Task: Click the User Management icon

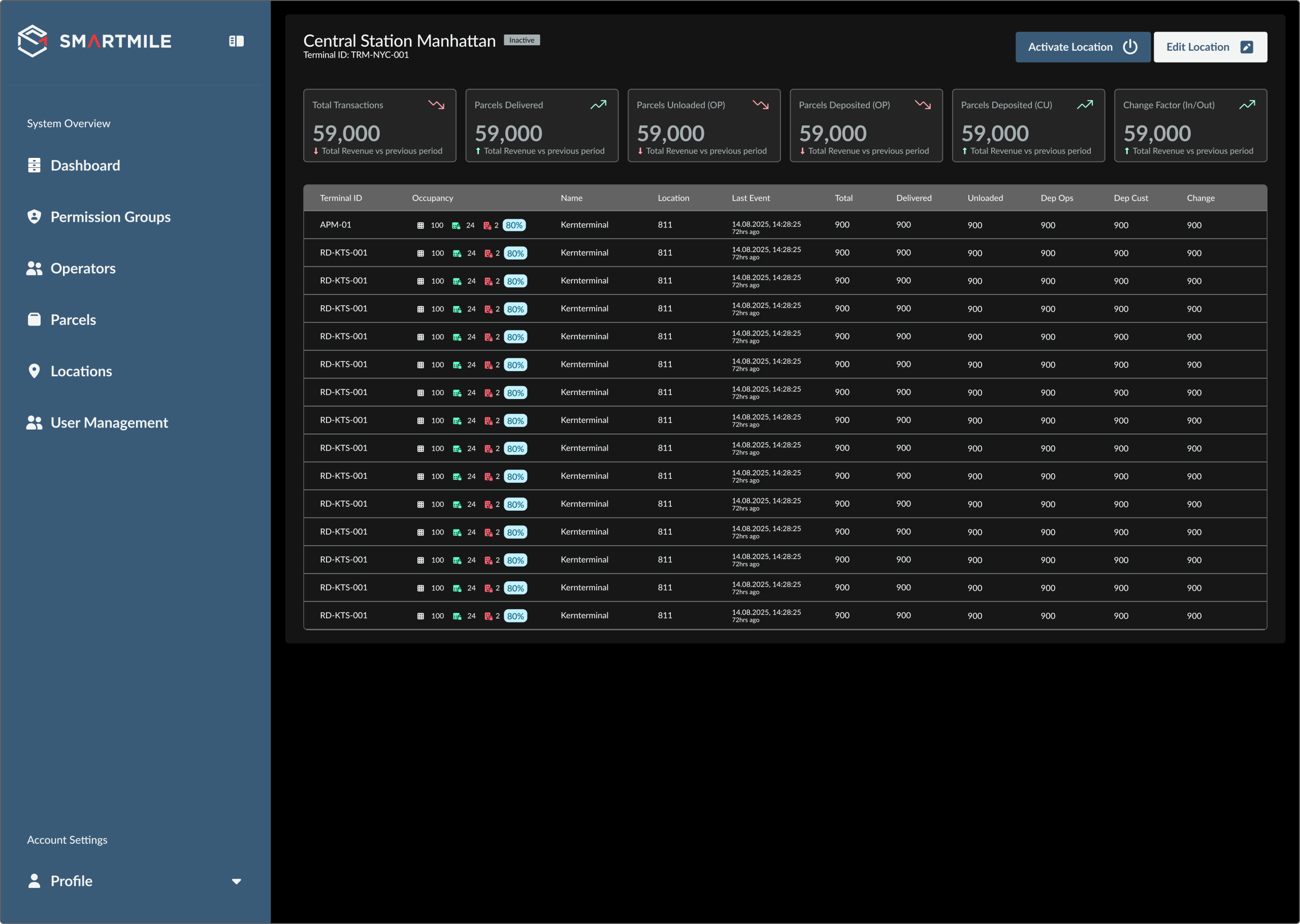Action: [x=34, y=423]
